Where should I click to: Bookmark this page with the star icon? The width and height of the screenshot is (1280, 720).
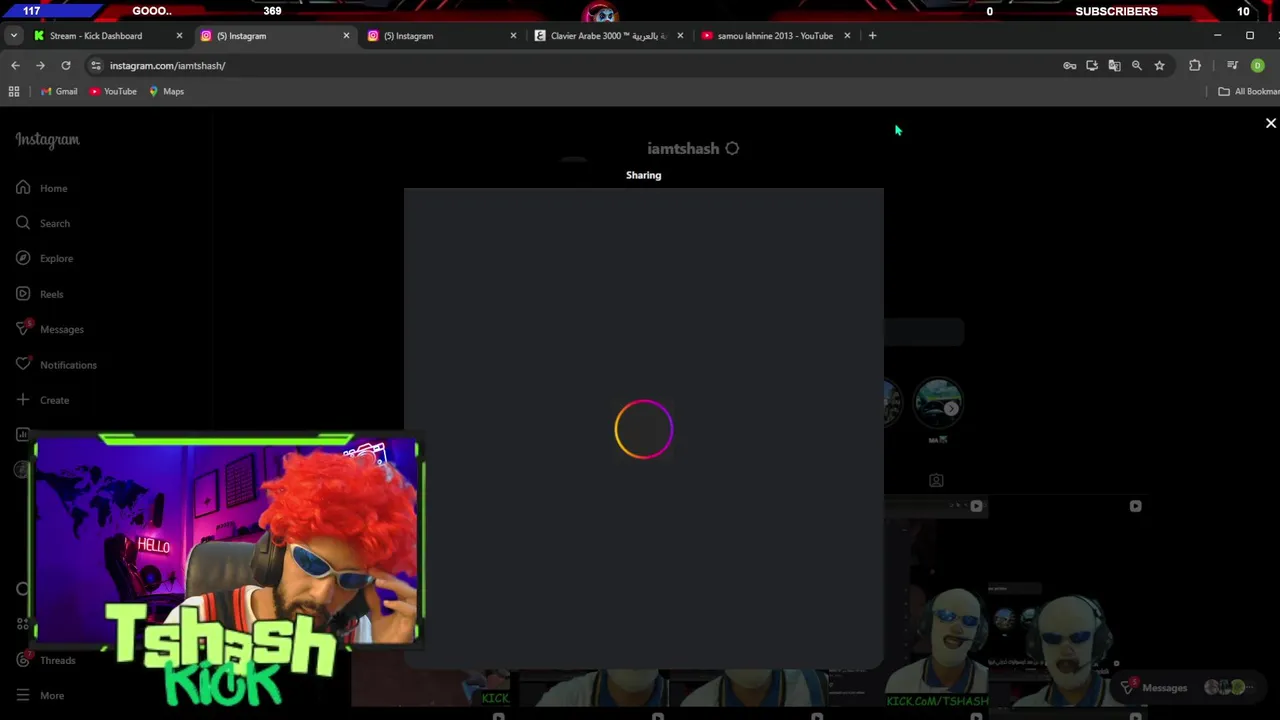(x=1159, y=65)
